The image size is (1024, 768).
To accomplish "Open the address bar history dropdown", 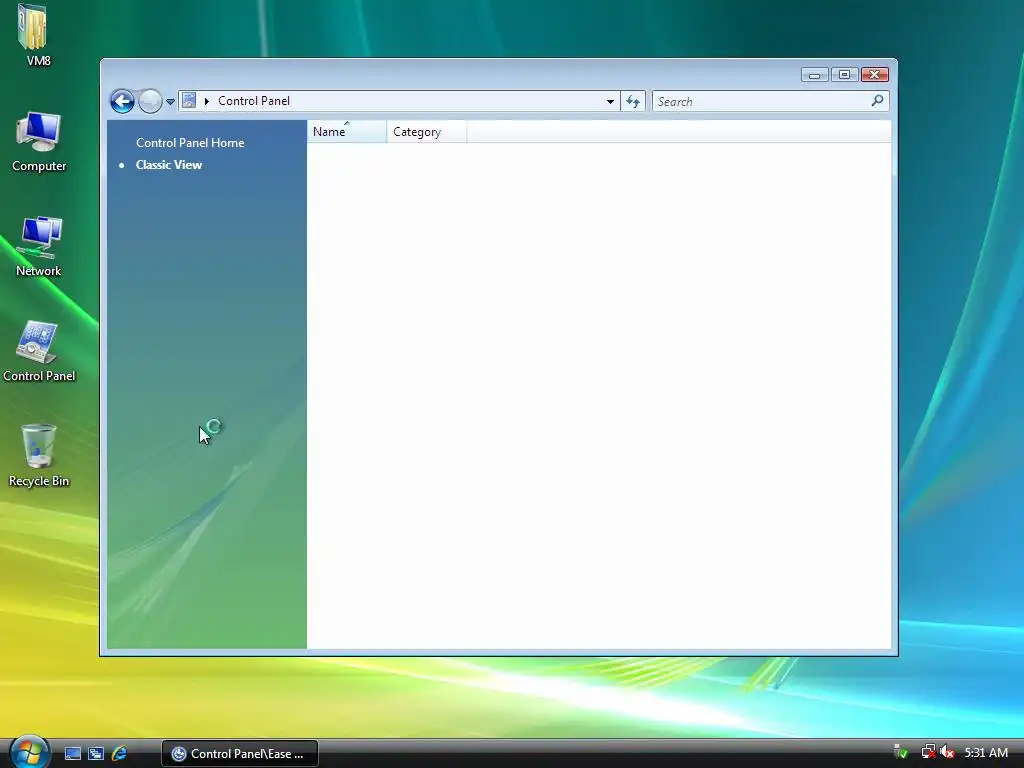I will click(x=610, y=101).
